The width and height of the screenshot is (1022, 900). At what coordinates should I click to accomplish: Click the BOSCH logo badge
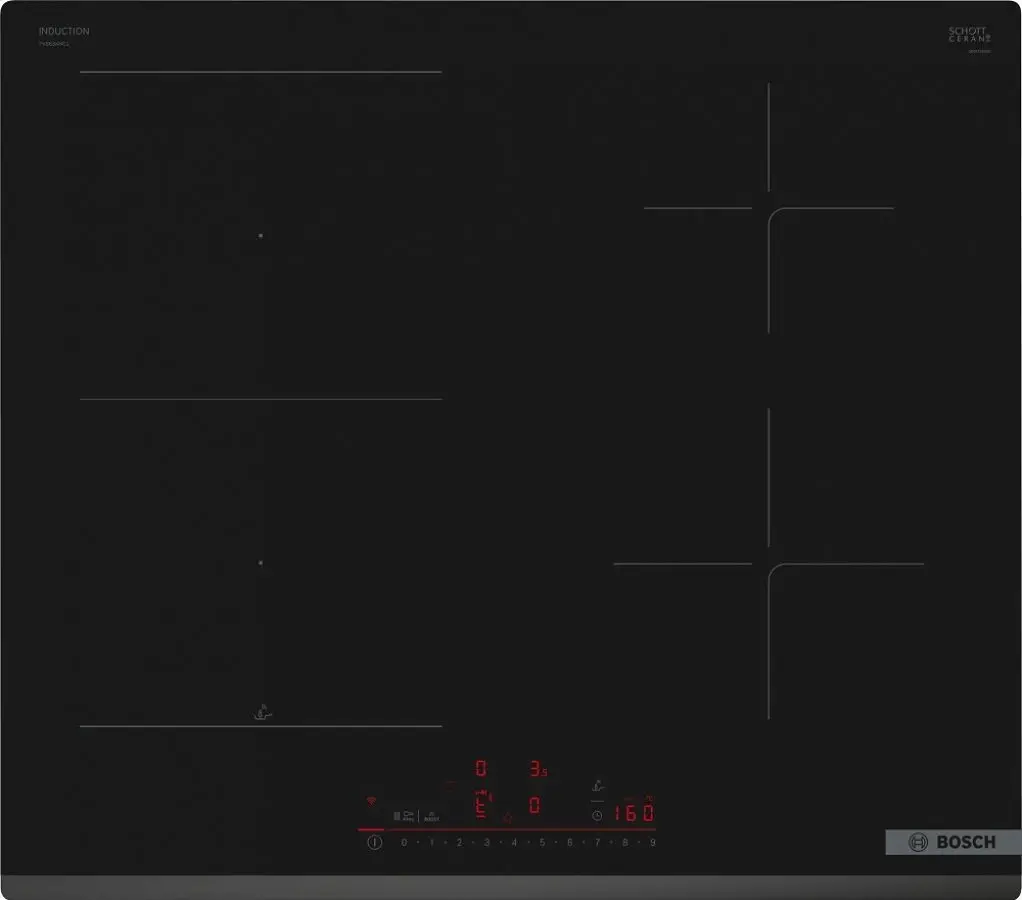(x=953, y=842)
